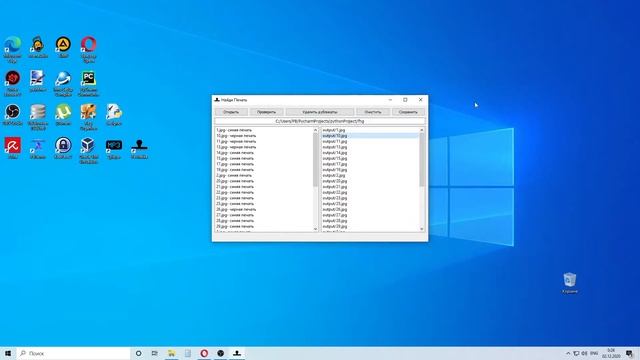Screen dimensions: 640x360
Task: Select row '27.jpg - синяя печать'
Action: click(264, 215)
